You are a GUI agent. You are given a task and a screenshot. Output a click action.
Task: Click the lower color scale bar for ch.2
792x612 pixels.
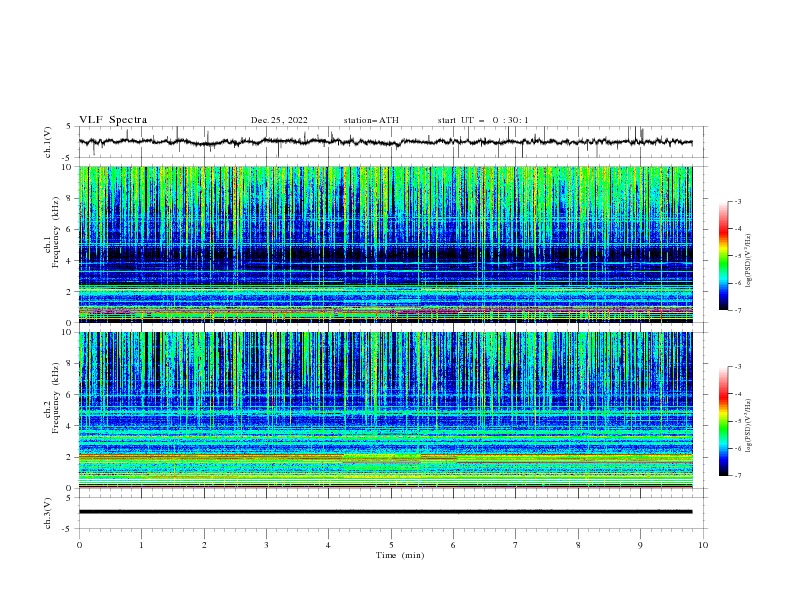click(x=723, y=421)
